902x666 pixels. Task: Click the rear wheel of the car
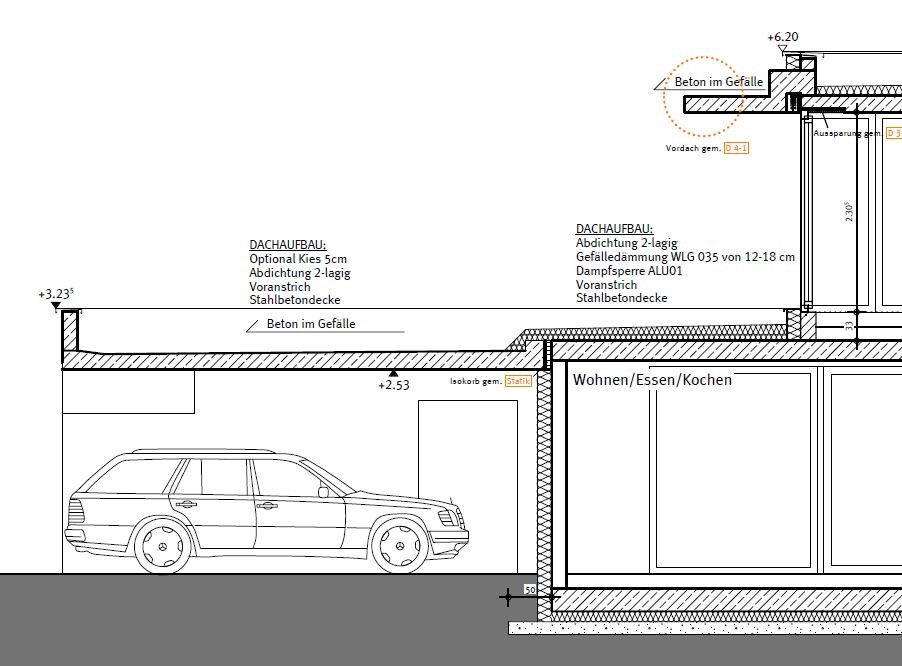pos(160,545)
